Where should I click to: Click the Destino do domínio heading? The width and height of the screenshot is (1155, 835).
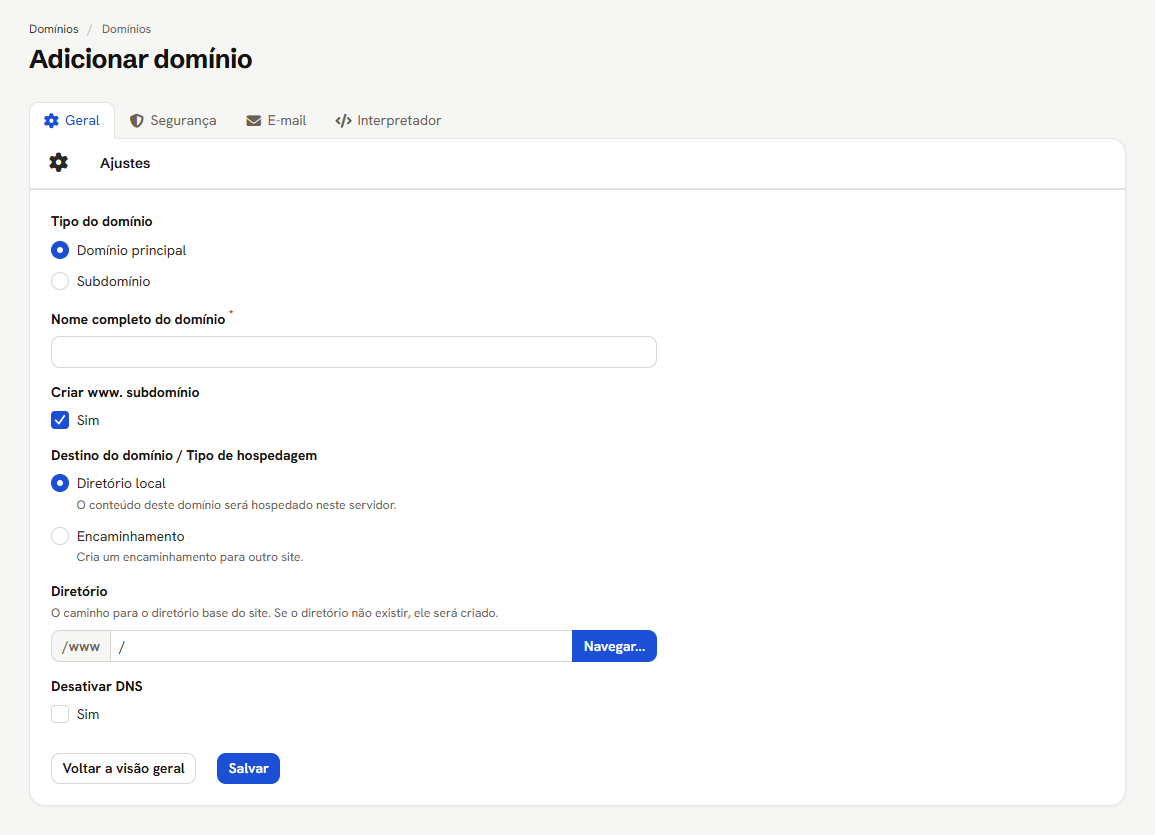tap(184, 456)
